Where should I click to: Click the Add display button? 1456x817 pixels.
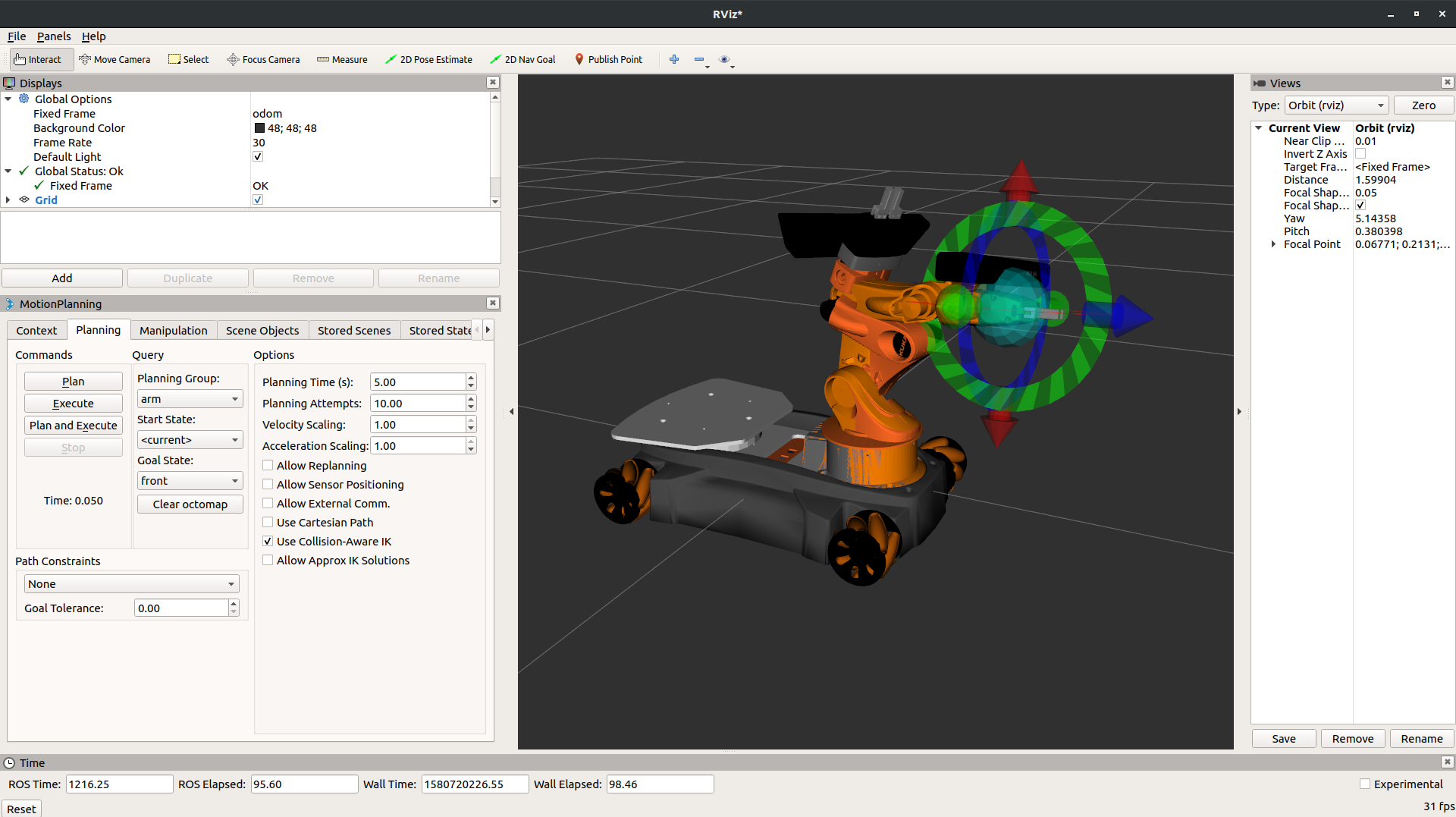(x=62, y=278)
